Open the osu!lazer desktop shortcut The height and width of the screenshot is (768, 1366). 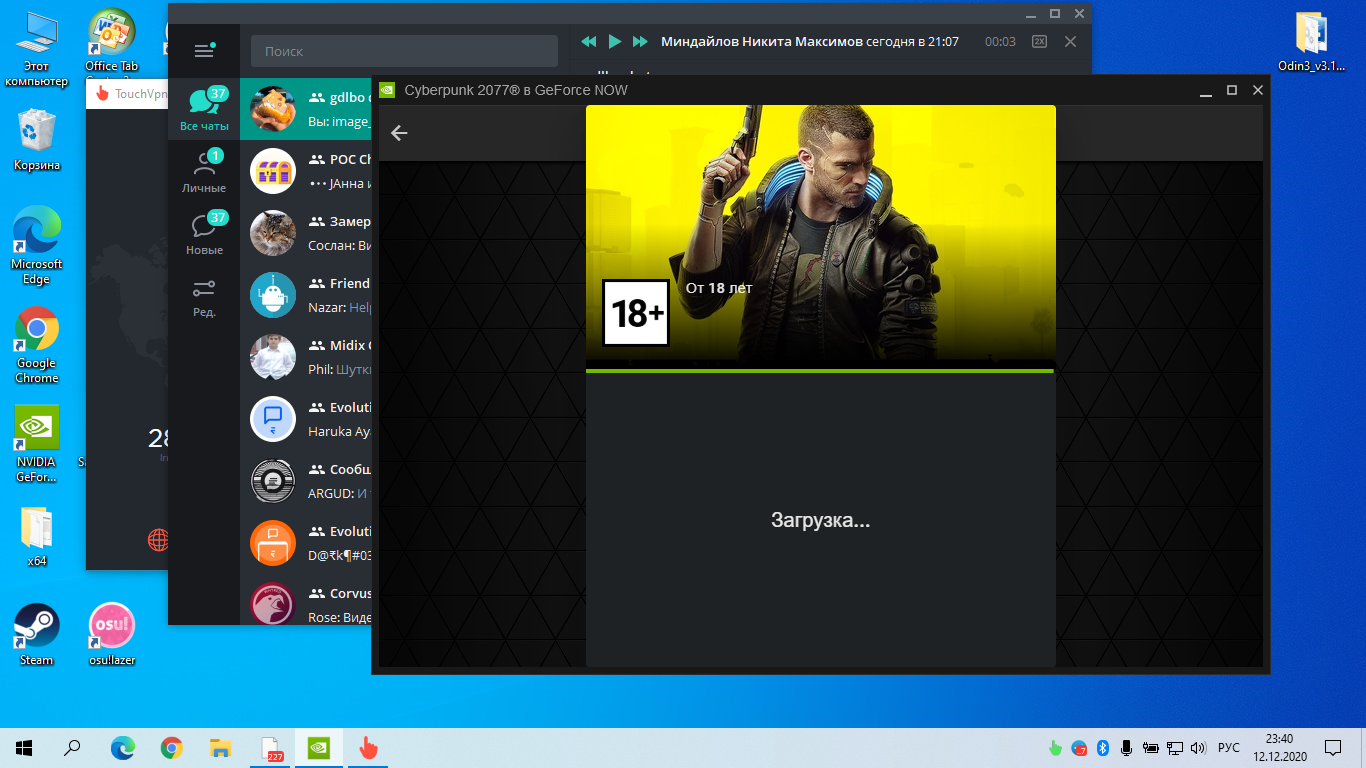click(112, 635)
